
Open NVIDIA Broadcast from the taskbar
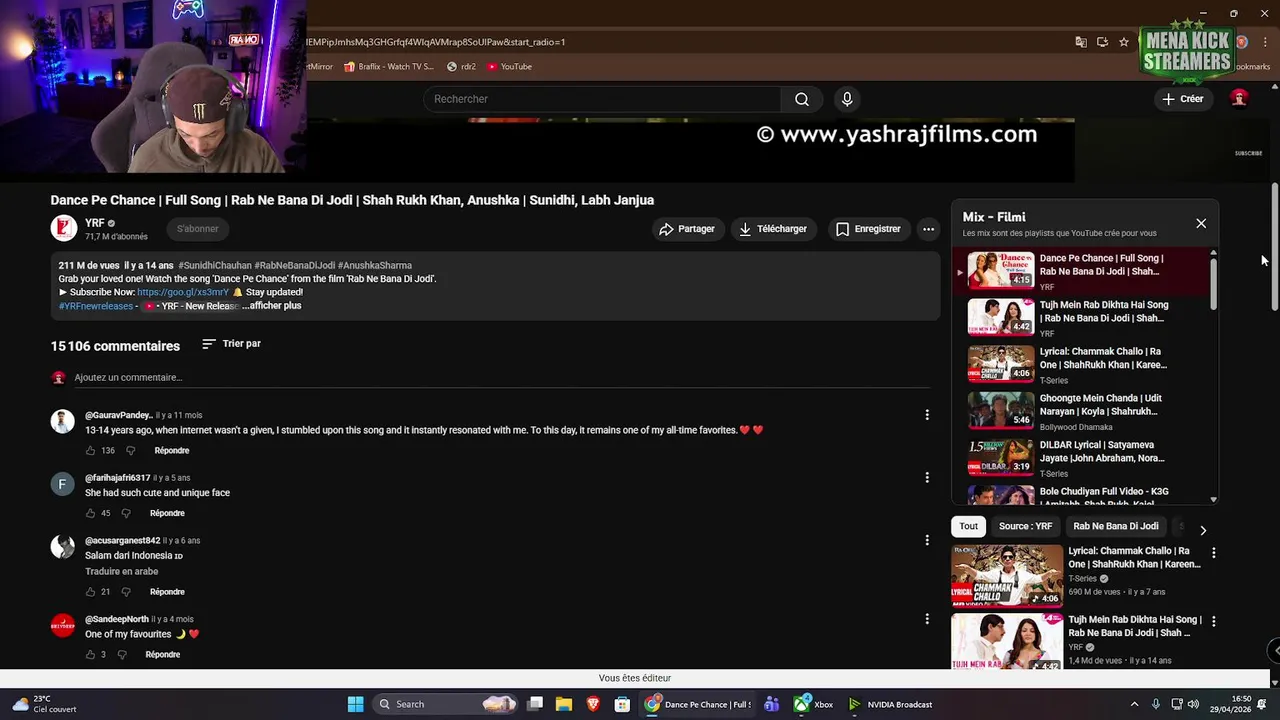(892, 704)
